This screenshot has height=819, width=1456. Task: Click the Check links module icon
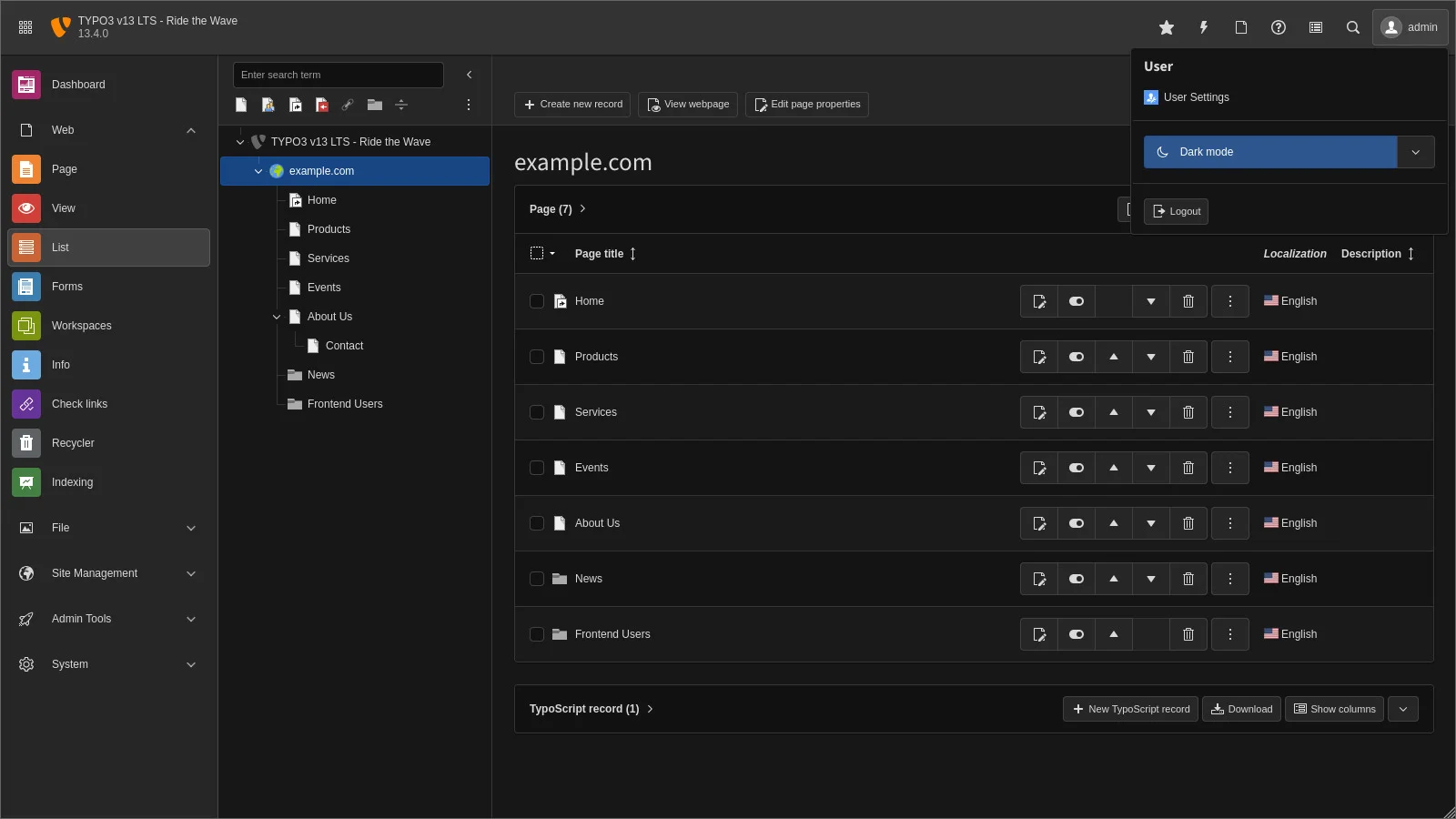(25, 404)
